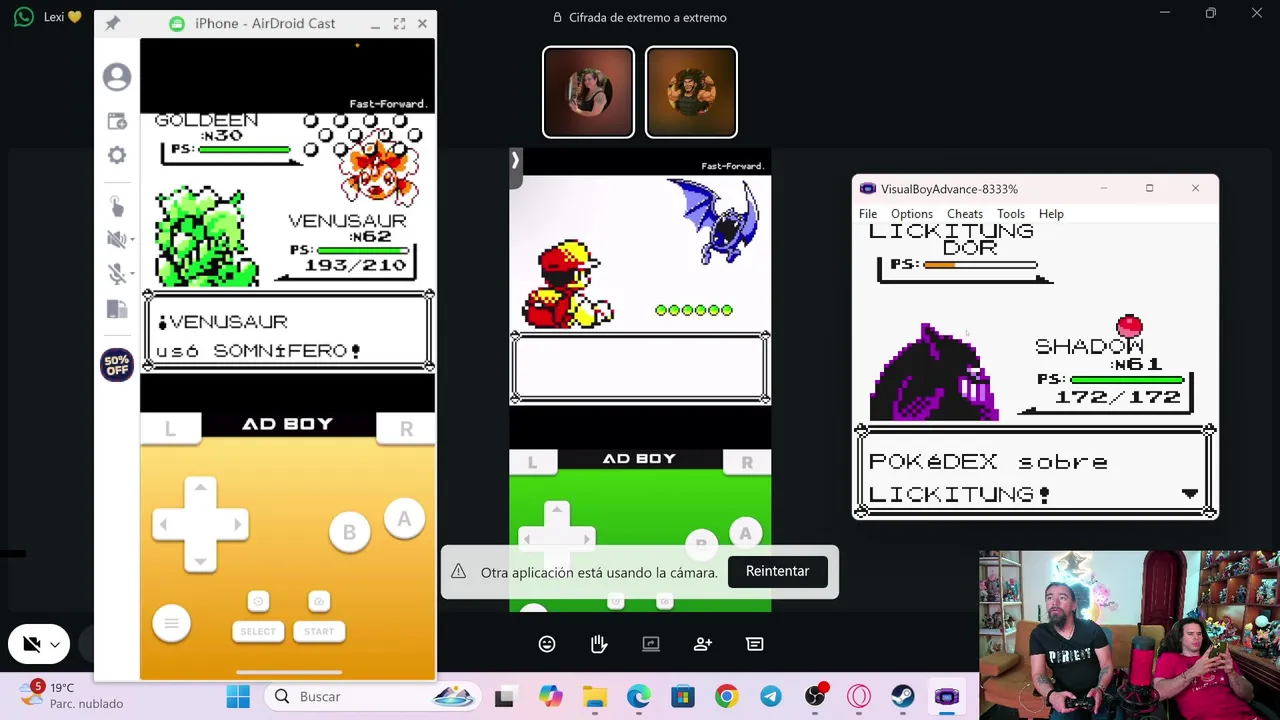Open File Explorer from the taskbar

(x=595, y=697)
